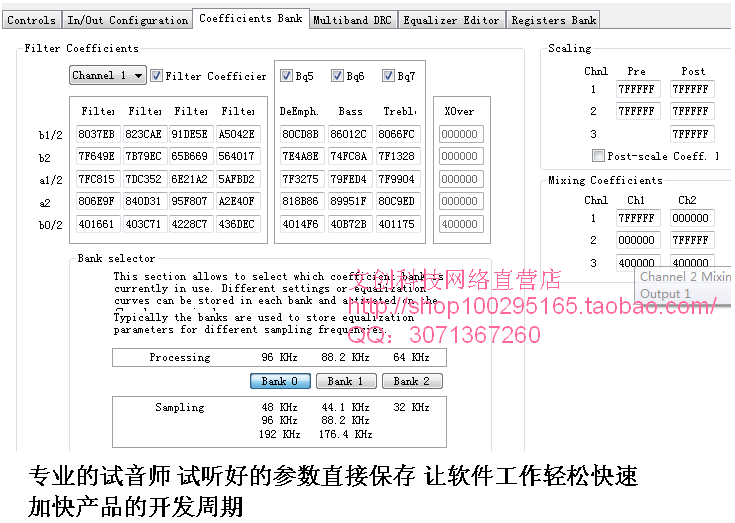Viewport: 735px width, 523px height.
Task: Select the Bass b2 field 74FC8A
Action: [x=347, y=156]
